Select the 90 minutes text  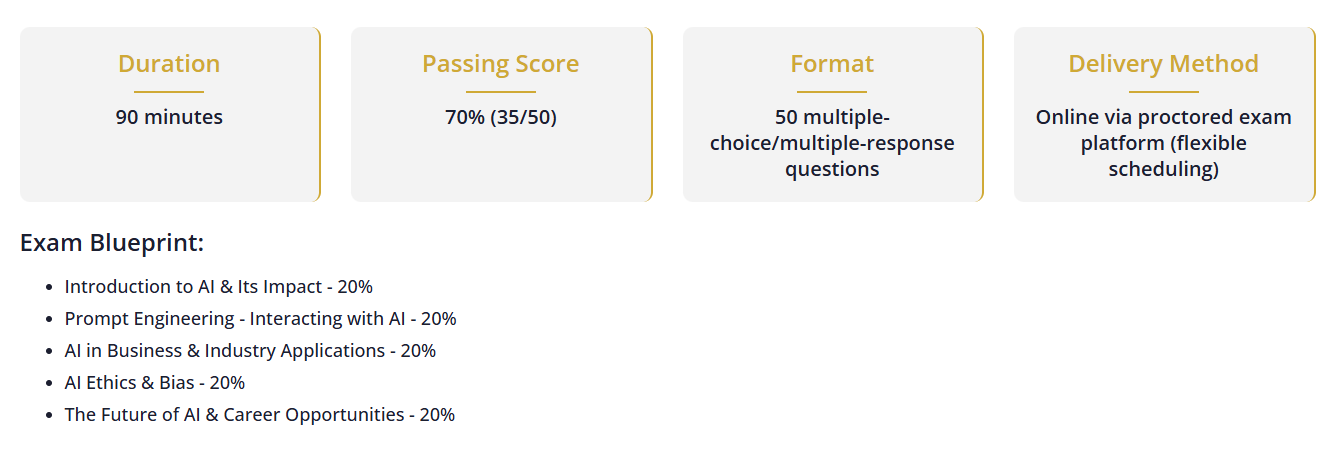pos(169,117)
